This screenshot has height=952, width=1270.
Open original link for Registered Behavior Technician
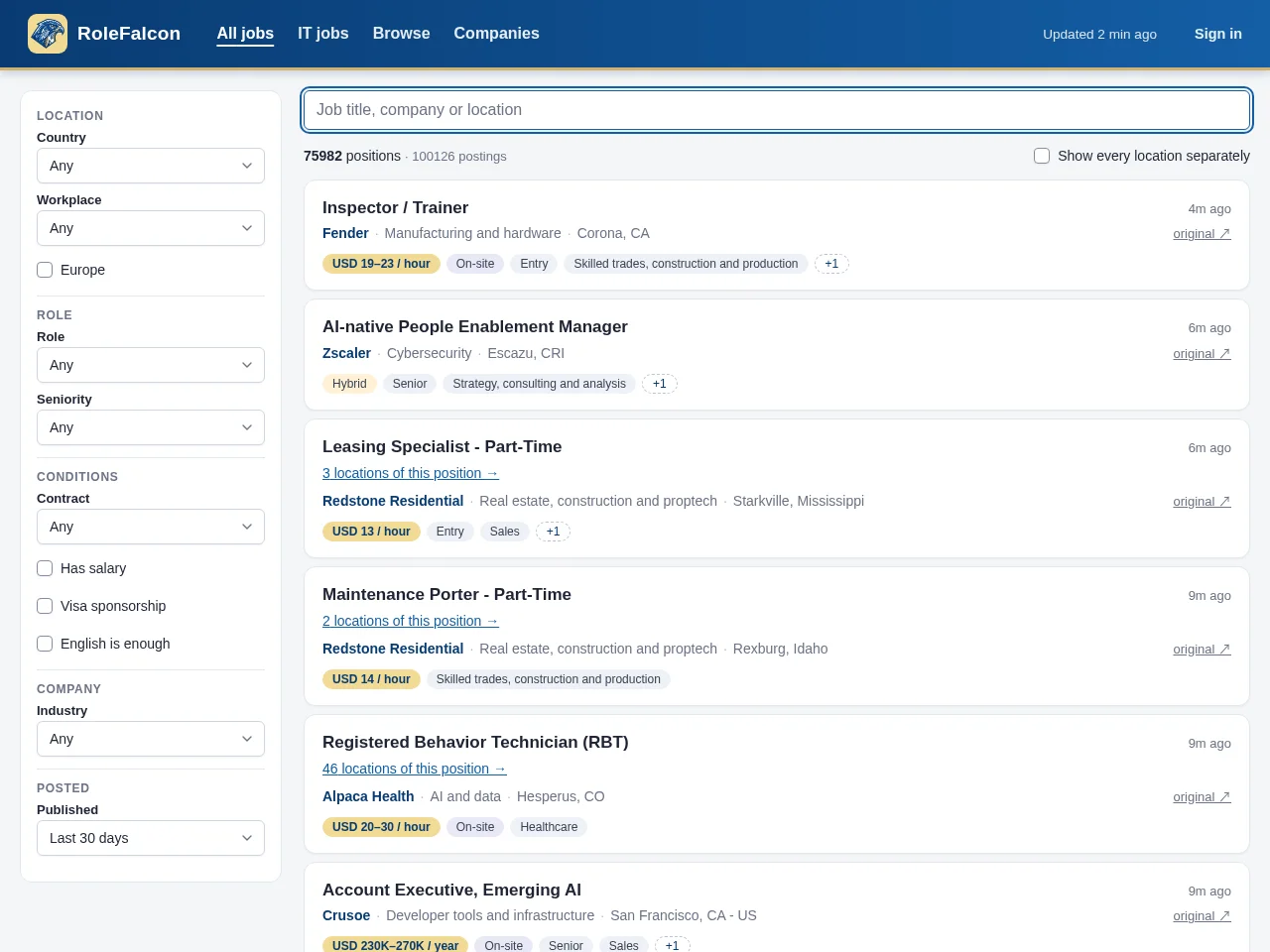click(x=1202, y=797)
